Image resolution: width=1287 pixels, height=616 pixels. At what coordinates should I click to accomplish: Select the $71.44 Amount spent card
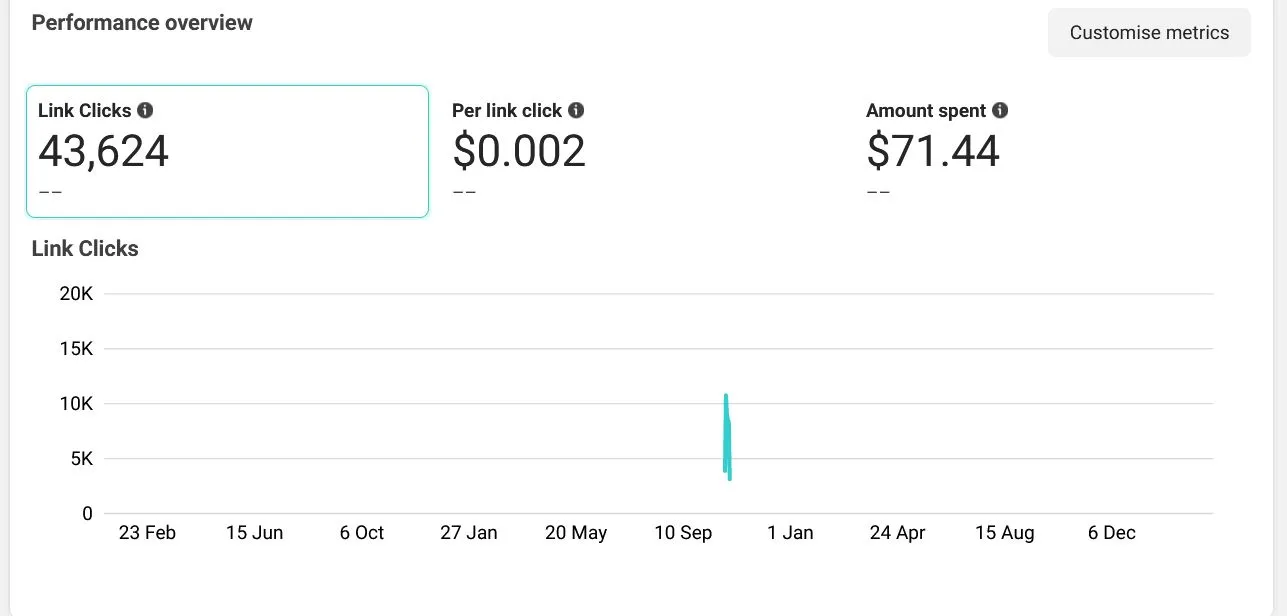[1050, 151]
